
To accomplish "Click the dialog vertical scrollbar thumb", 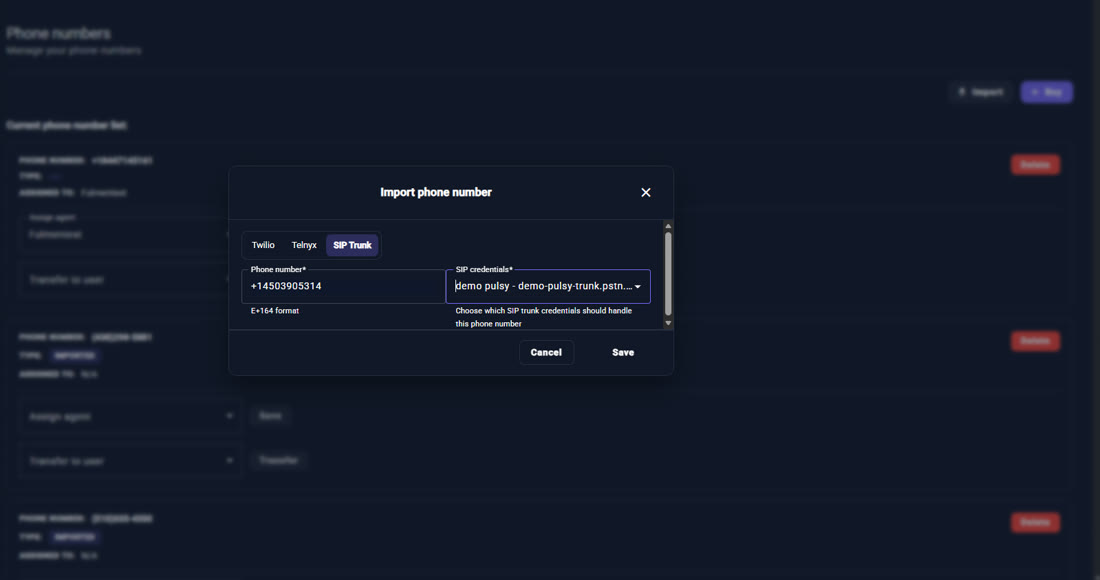I will coord(668,274).
